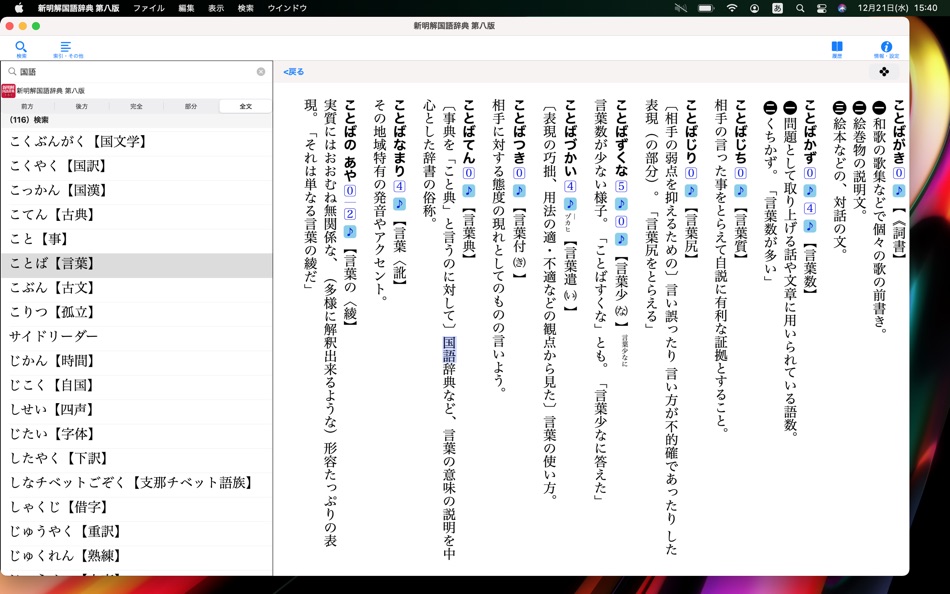Play the audio for ことばなまり
Screen dimensions: 950x594
tap(399, 204)
